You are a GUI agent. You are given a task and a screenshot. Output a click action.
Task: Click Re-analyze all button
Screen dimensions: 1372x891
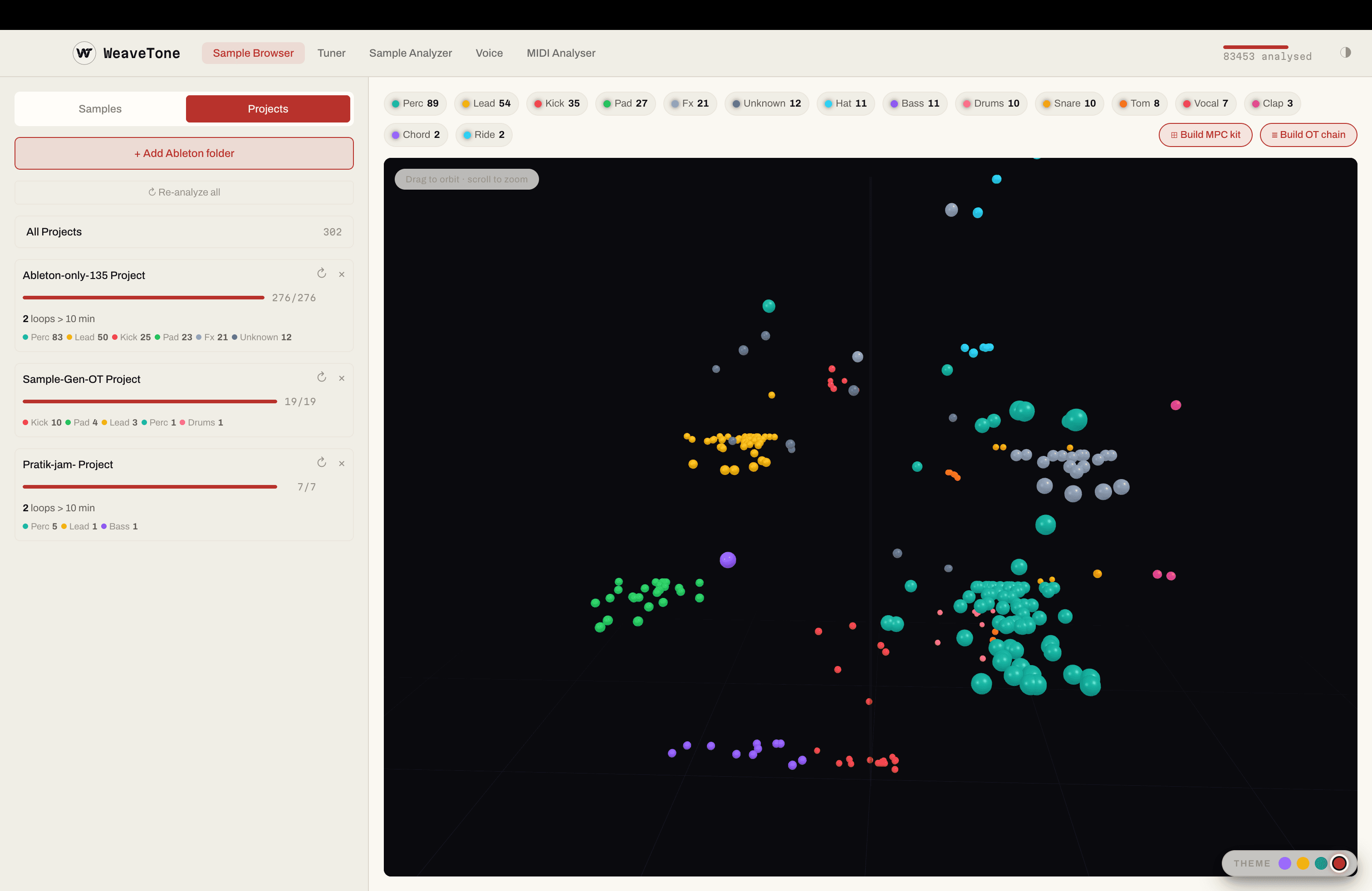tap(184, 192)
